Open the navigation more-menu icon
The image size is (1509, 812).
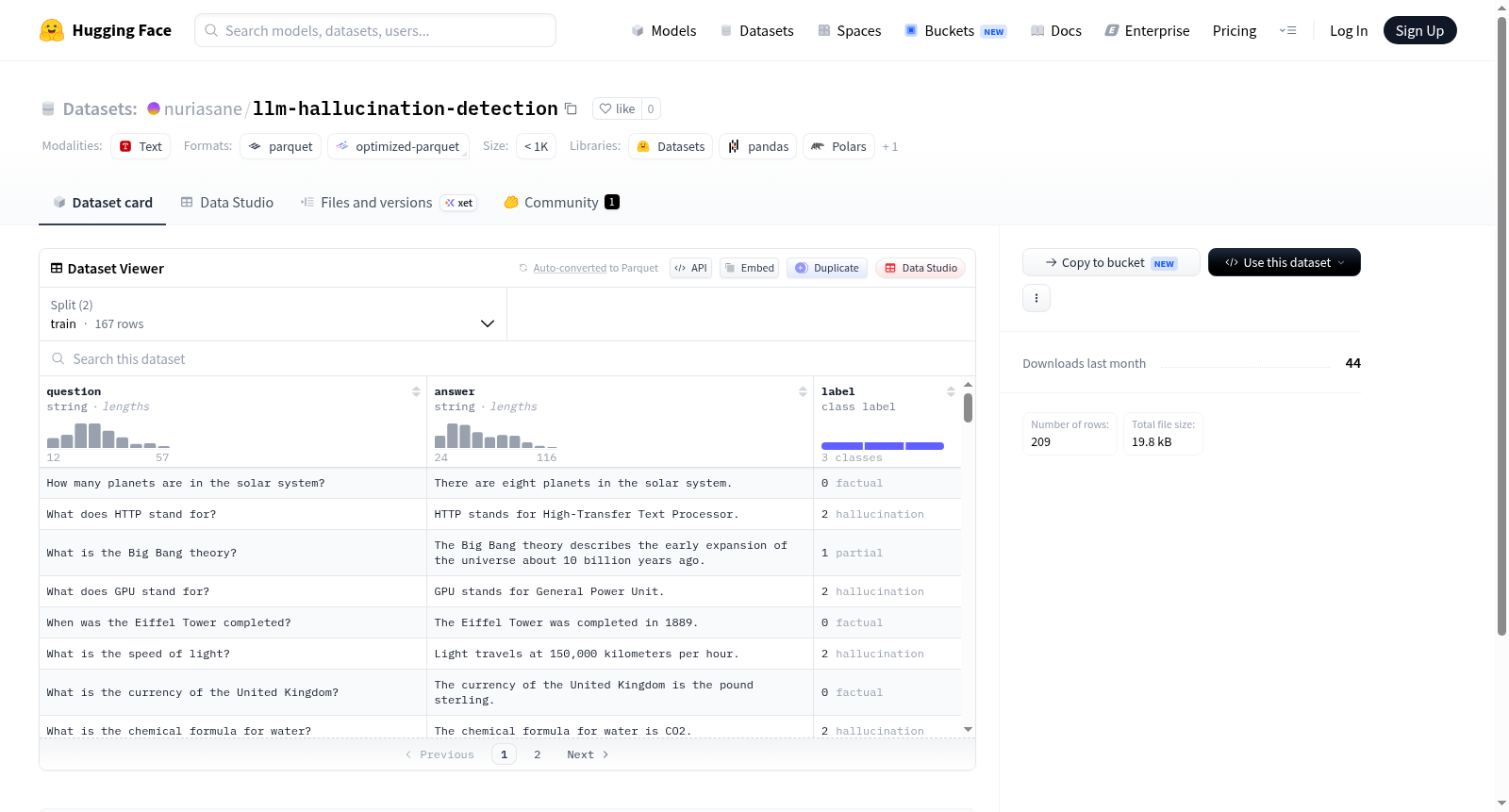[1287, 30]
